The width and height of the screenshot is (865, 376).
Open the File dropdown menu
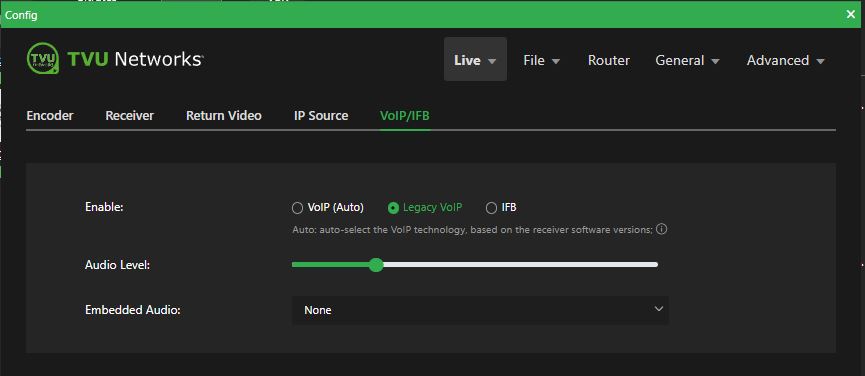pos(541,60)
